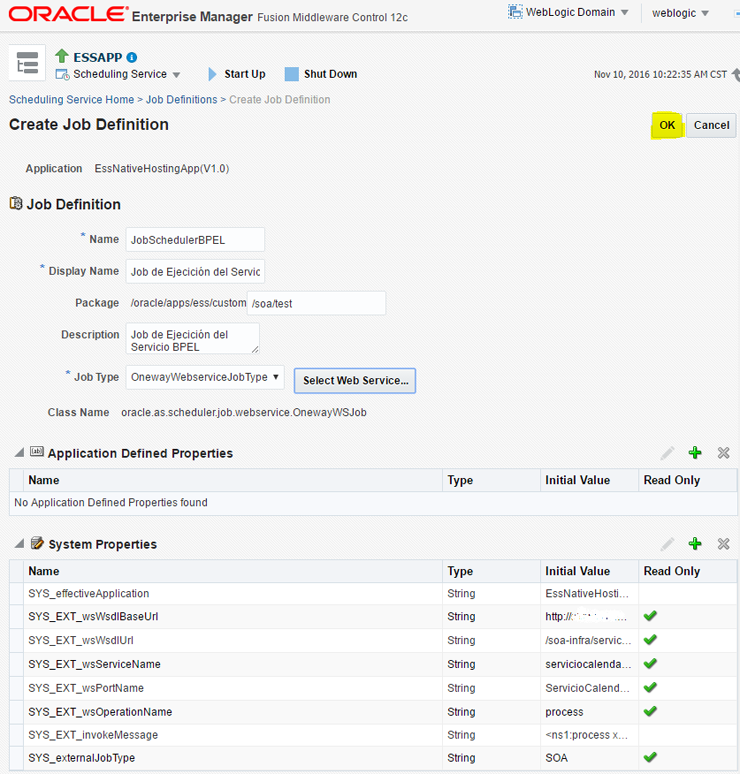This screenshot has width=740, height=774.
Task: Navigate to Job Definitions breadcrumb link
Action: coord(181,100)
